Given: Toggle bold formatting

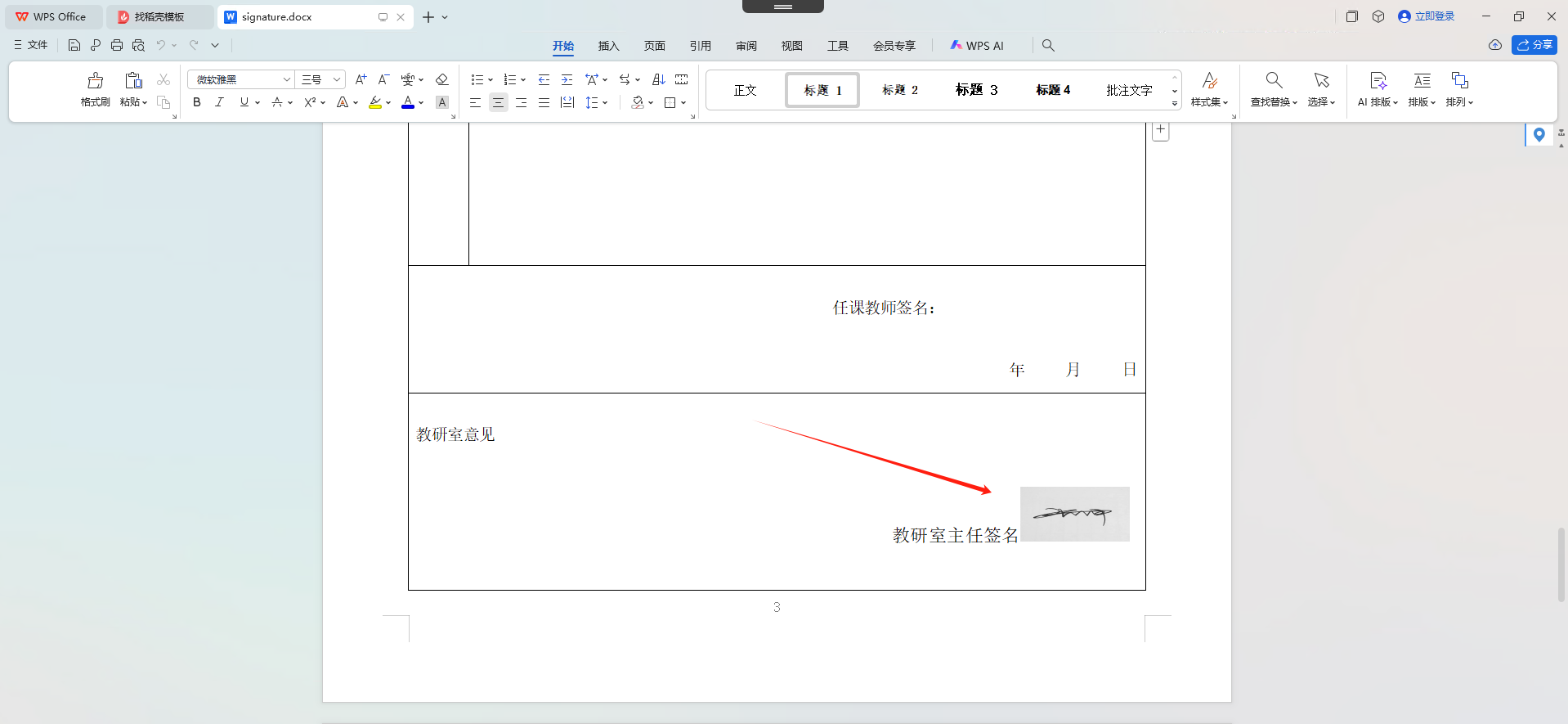Looking at the screenshot, I should click(x=197, y=102).
